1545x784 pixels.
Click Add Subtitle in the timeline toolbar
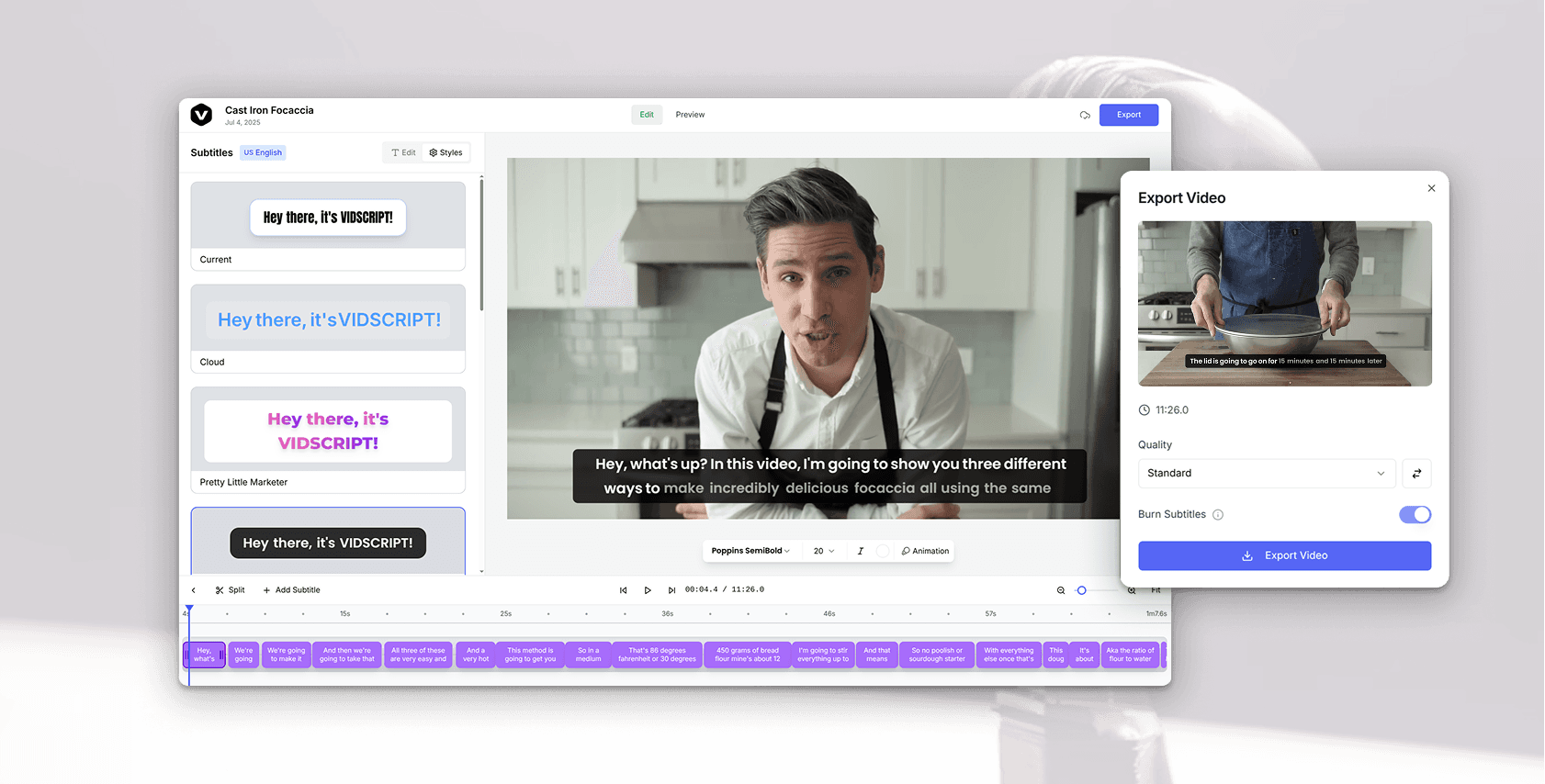point(292,590)
